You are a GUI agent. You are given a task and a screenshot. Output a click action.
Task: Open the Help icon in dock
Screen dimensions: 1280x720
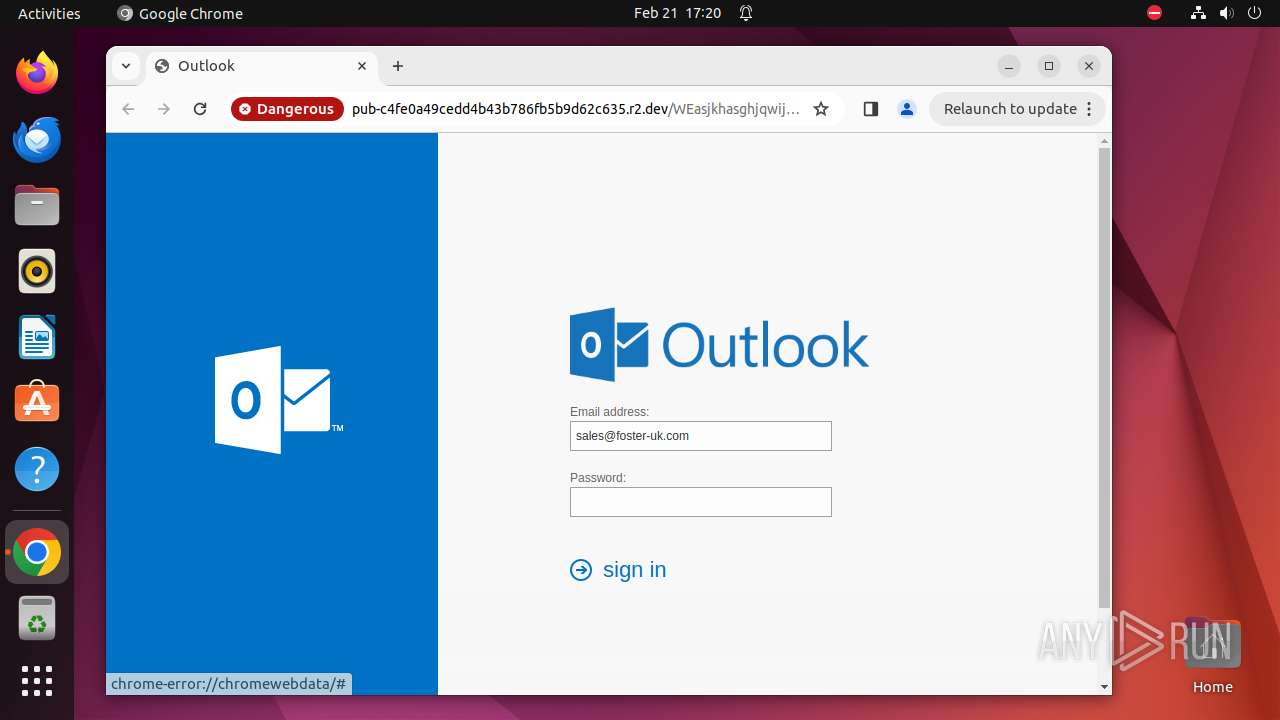[x=37, y=469]
